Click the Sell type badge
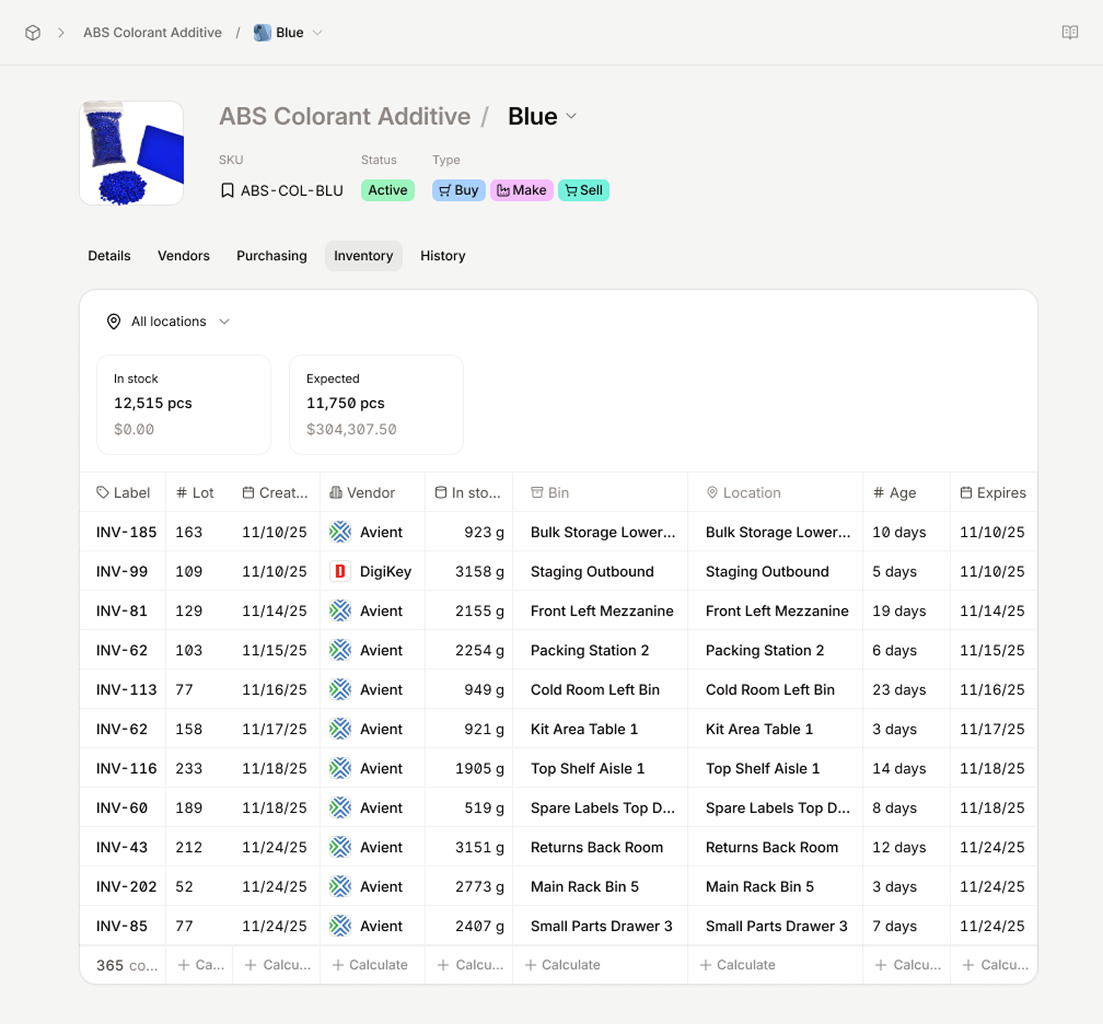Image resolution: width=1103 pixels, height=1024 pixels. click(584, 191)
